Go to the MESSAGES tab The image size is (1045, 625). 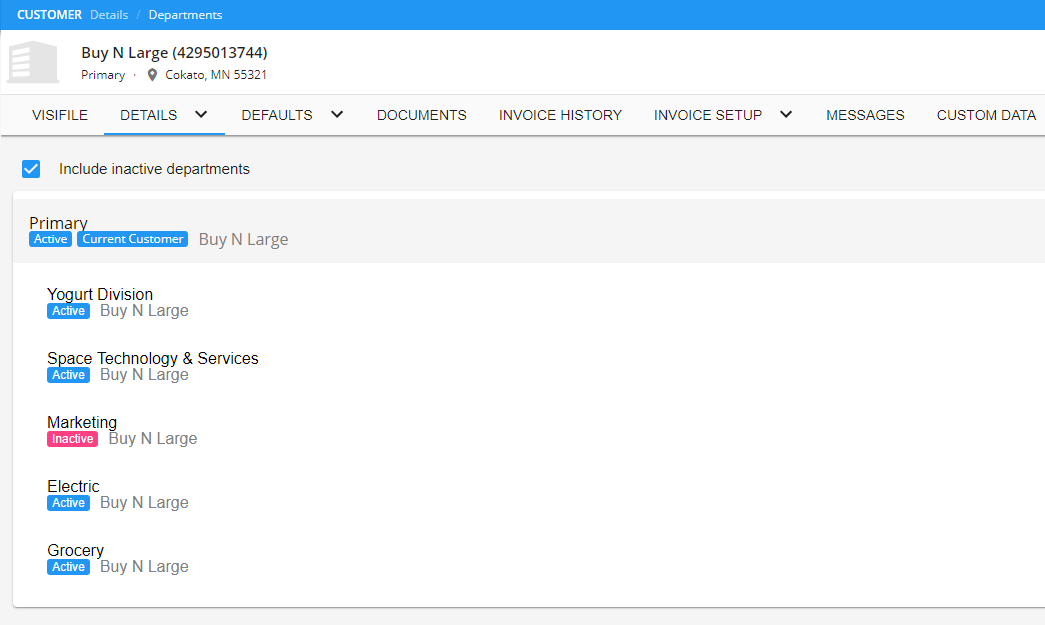(865, 115)
